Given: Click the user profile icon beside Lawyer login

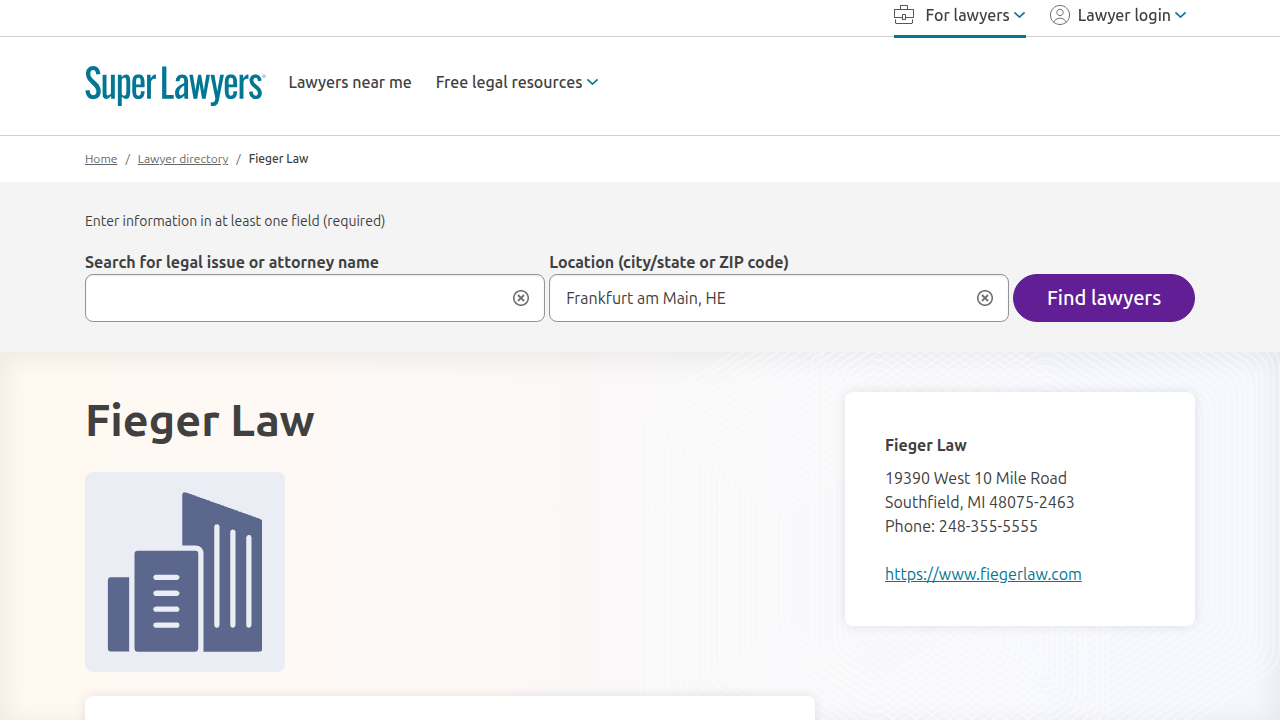Looking at the screenshot, I should (1060, 15).
